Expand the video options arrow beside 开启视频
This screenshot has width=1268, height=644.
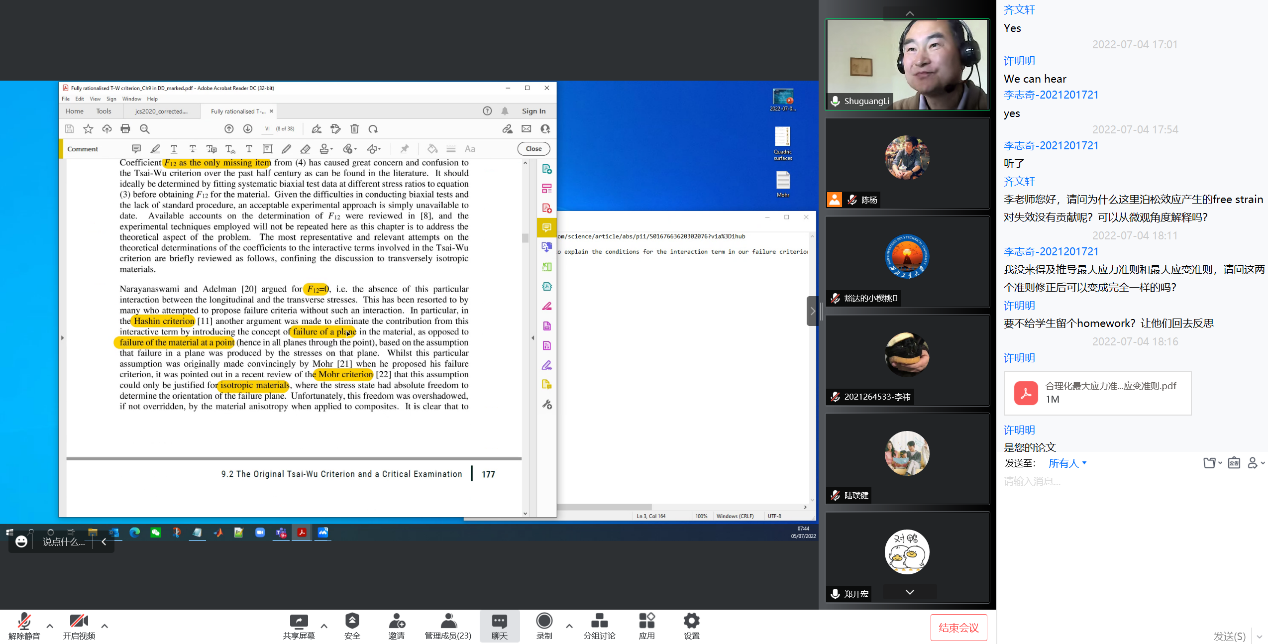tap(104, 626)
